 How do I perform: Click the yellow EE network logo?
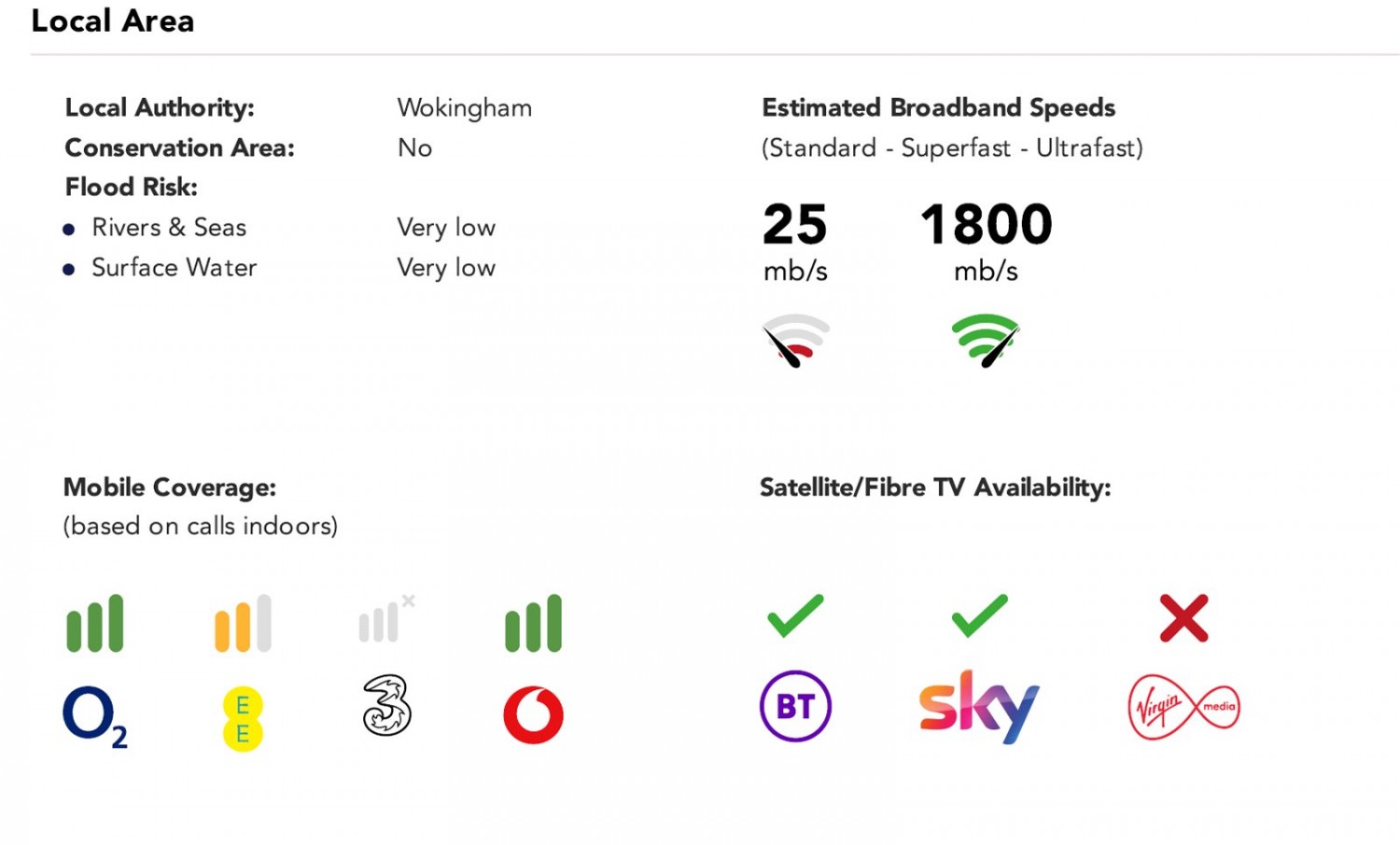pyautogui.click(x=243, y=719)
